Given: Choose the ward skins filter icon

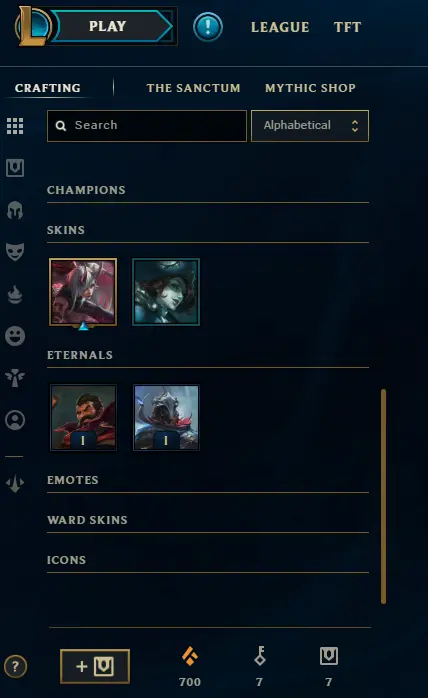Looking at the screenshot, I should 15,378.
